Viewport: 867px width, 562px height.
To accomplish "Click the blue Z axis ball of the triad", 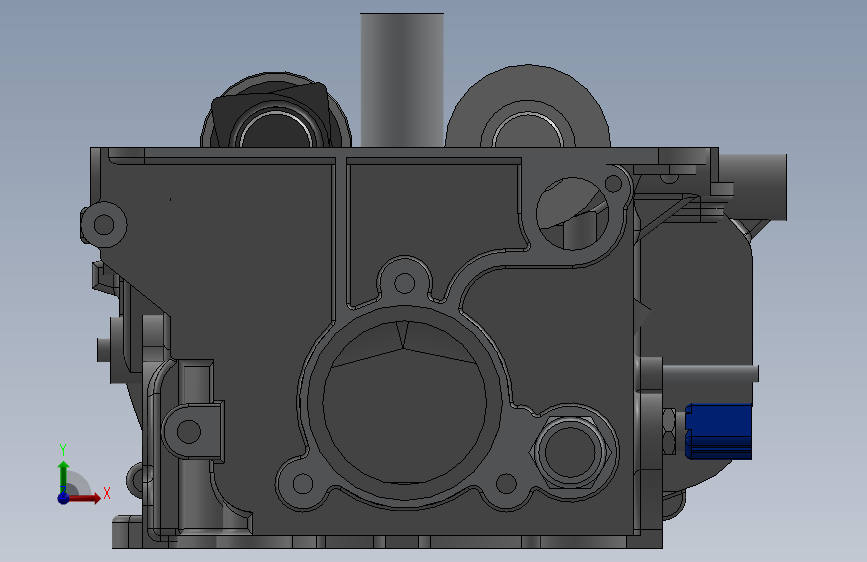I will coord(64,498).
